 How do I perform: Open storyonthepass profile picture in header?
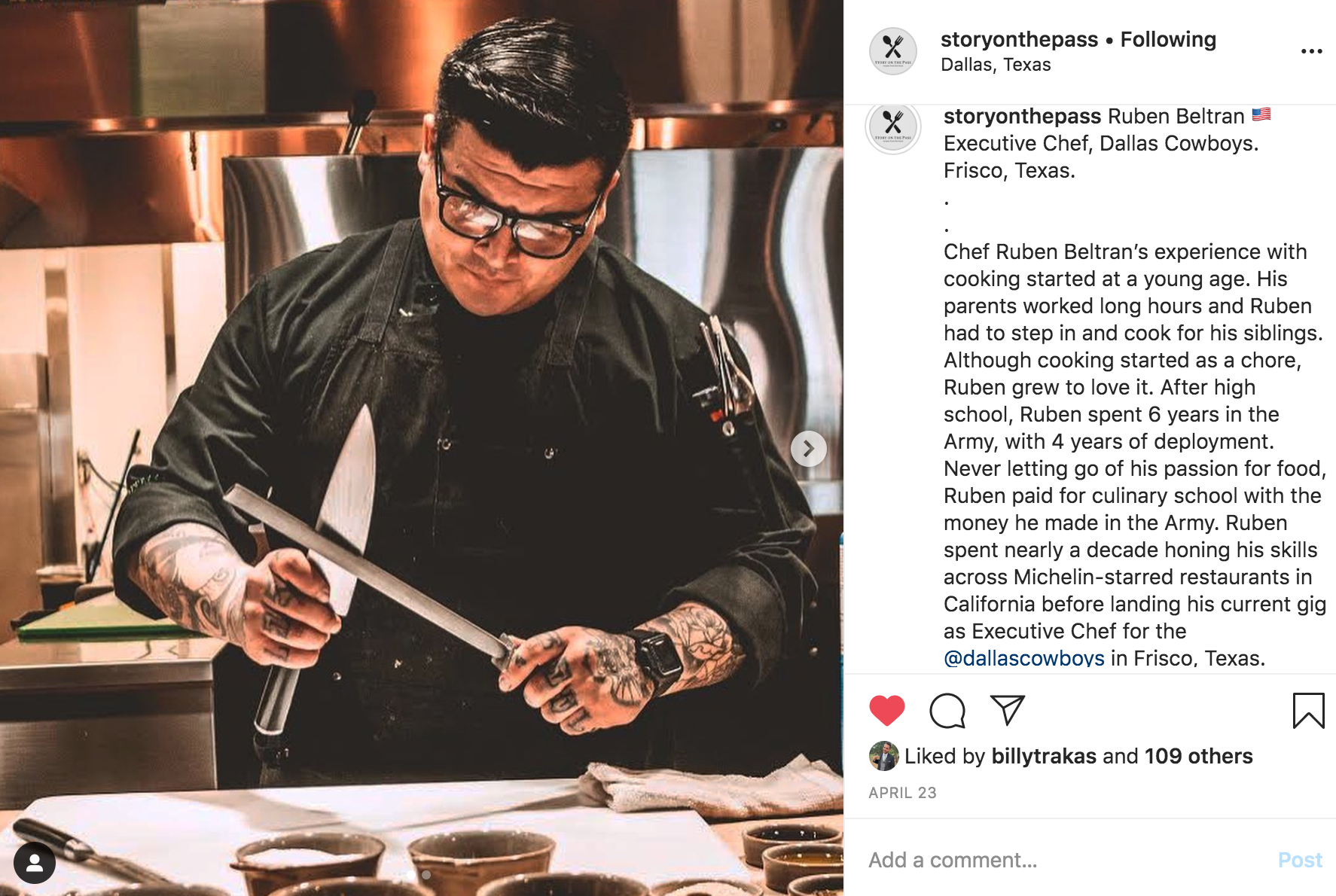[893, 51]
